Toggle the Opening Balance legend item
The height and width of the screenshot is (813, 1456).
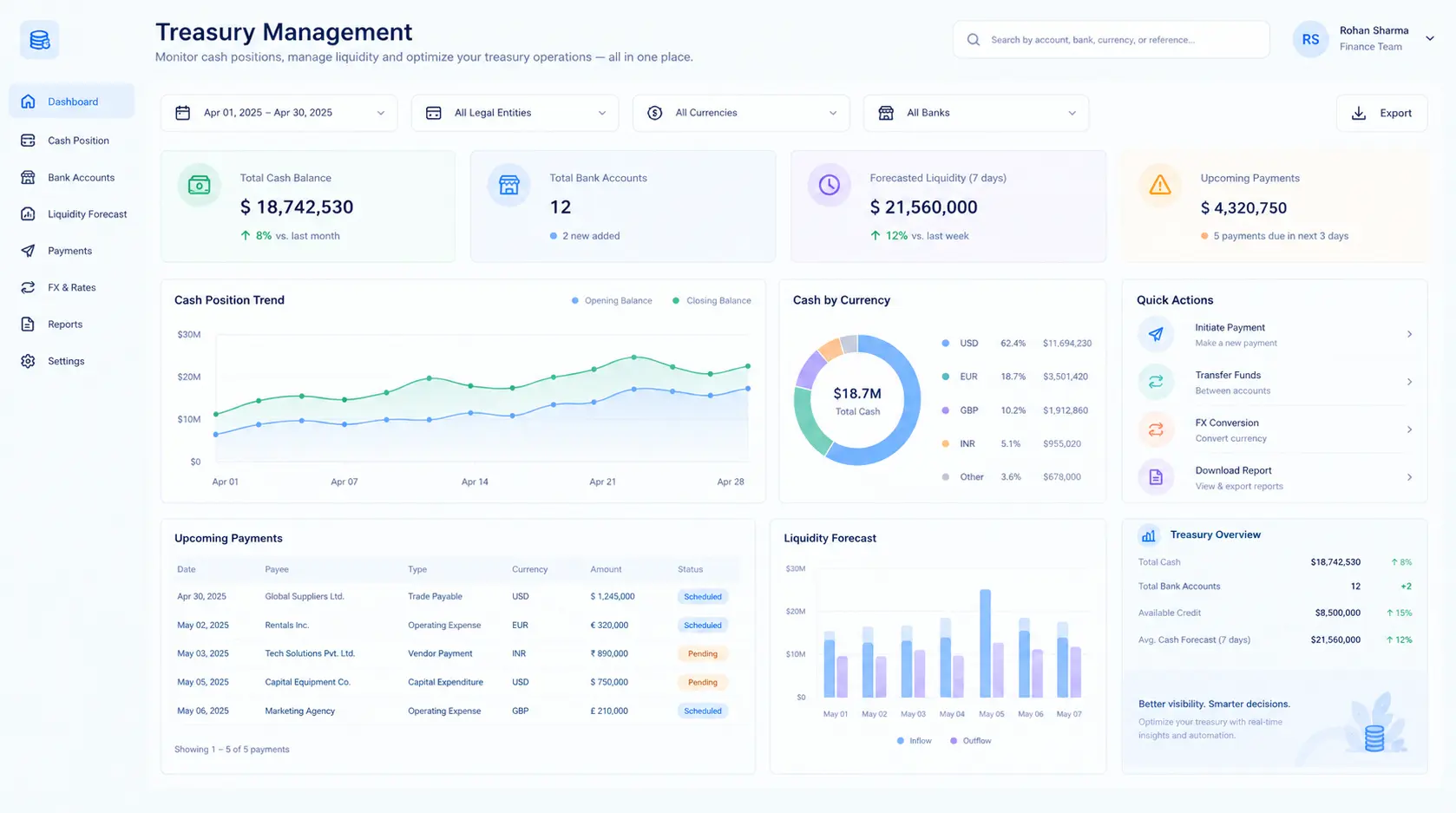612,301
